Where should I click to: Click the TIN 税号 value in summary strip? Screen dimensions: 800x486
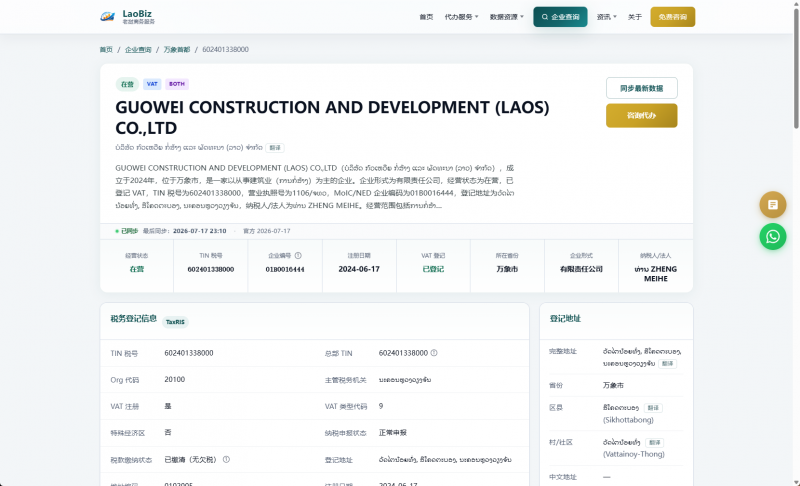[x=211, y=269]
